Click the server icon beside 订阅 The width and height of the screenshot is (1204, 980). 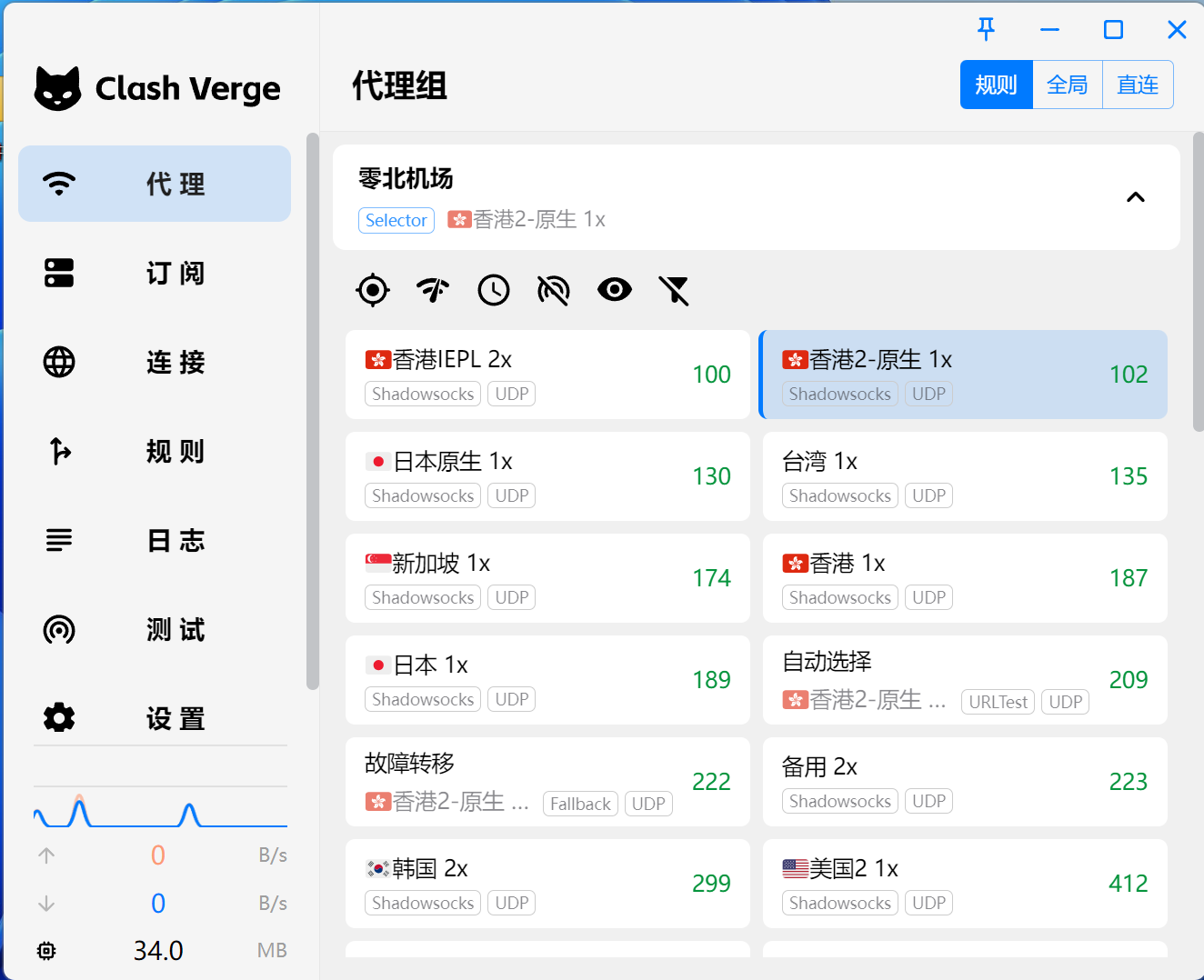[59, 273]
